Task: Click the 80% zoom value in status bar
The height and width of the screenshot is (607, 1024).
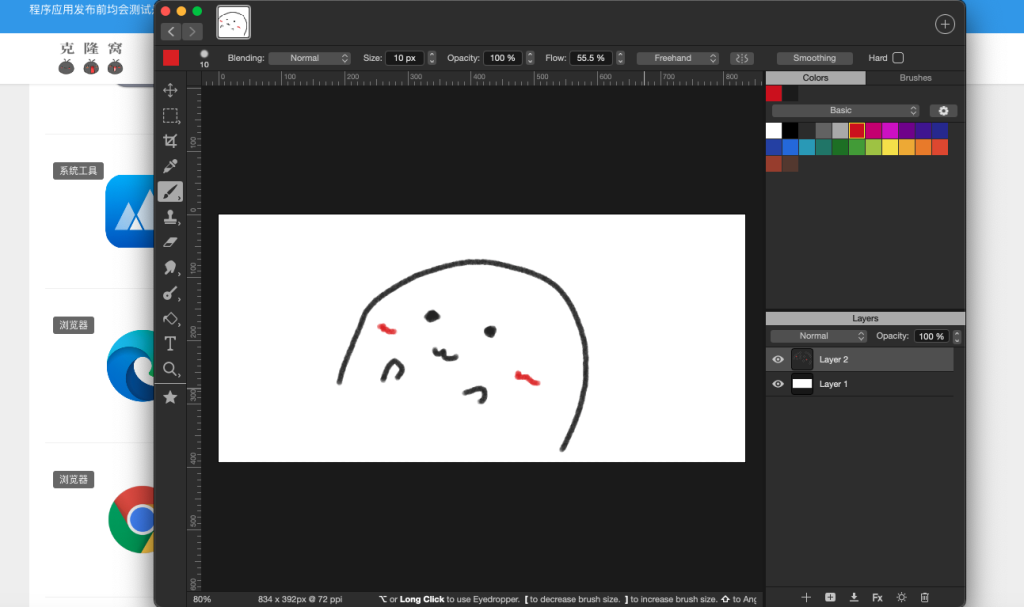Action: coord(202,599)
